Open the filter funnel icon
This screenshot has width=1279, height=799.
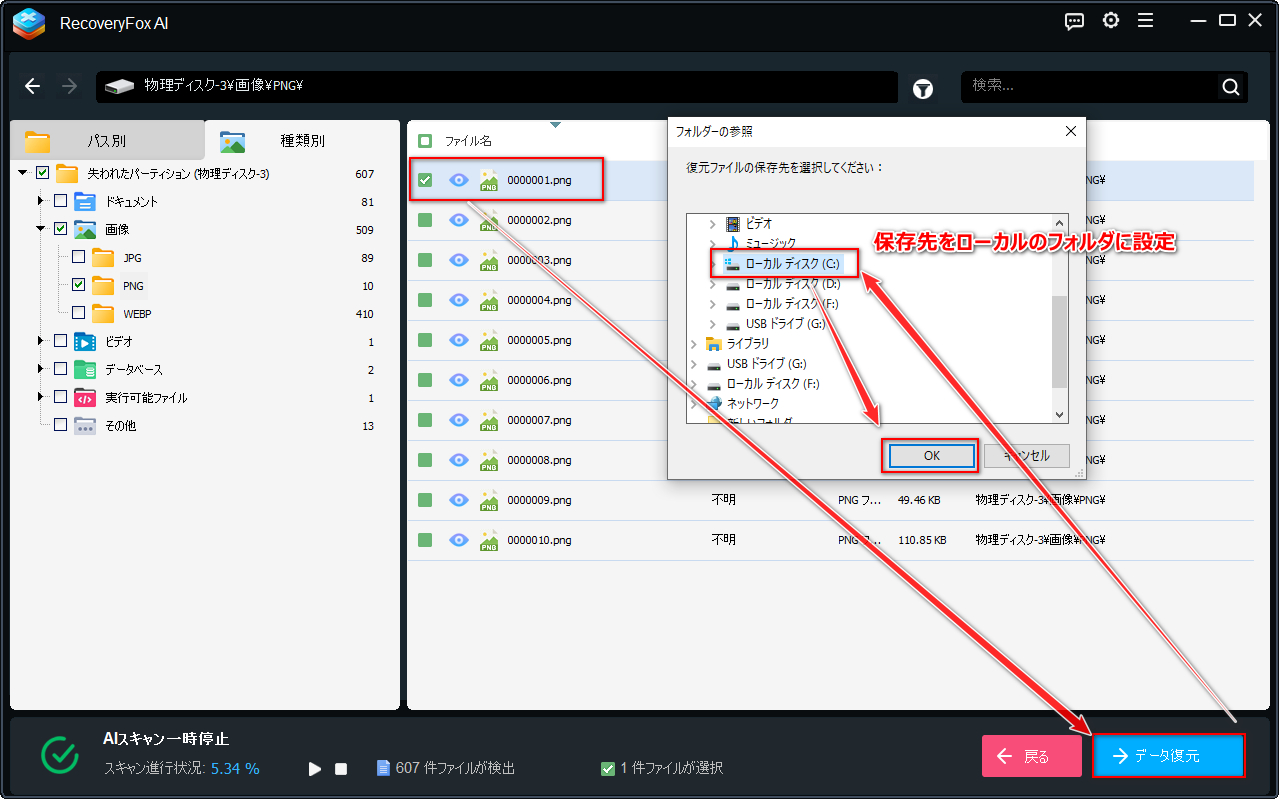[x=923, y=89]
